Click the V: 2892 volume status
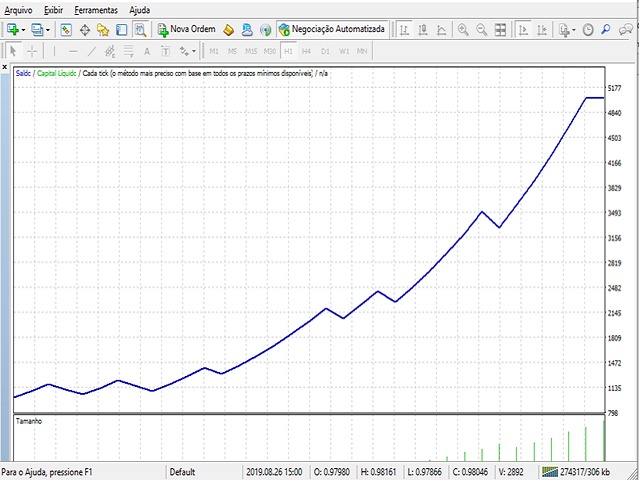This screenshot has height=480, width=640. 511,472
